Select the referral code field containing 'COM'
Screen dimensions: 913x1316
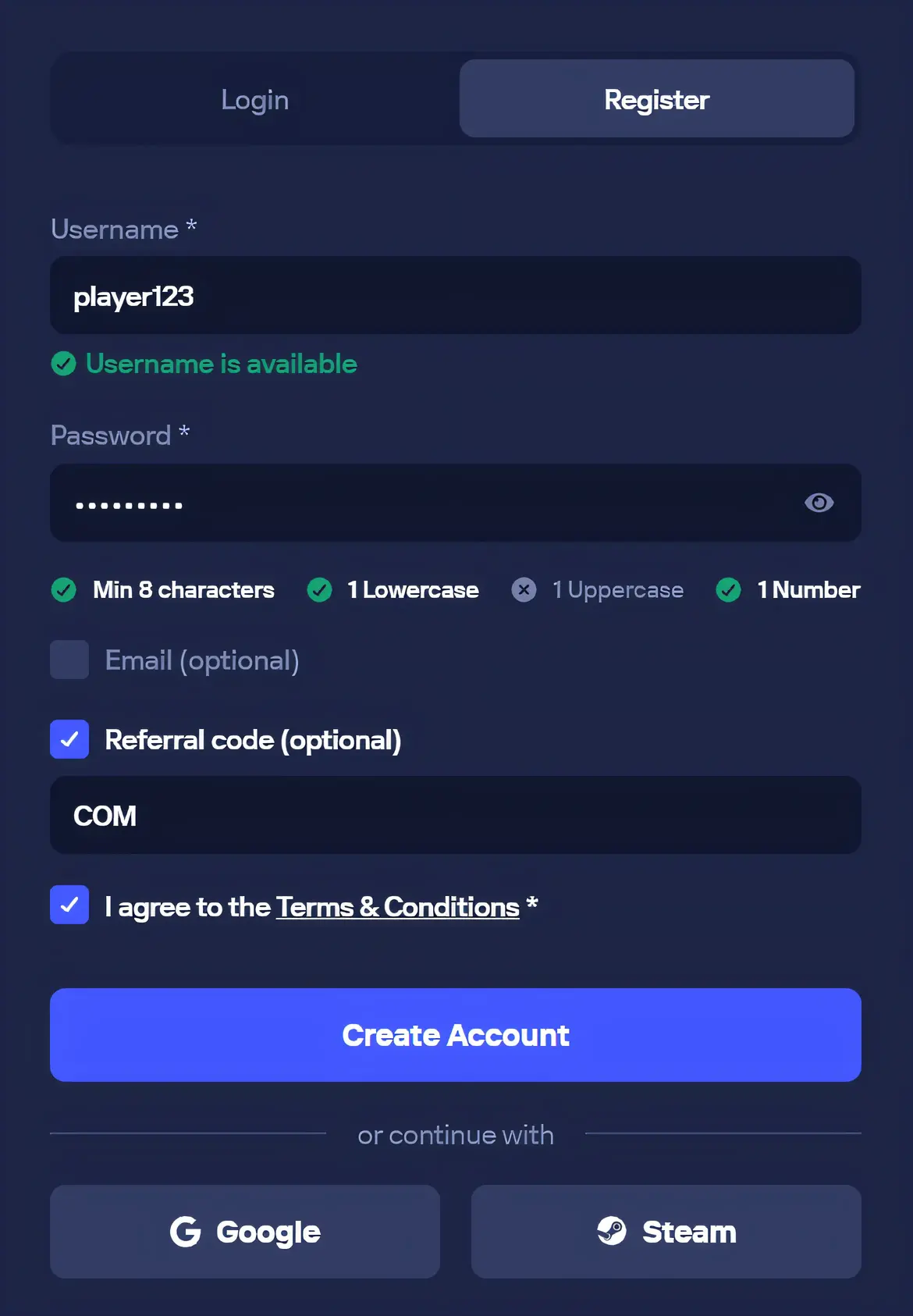pyautogui.click(x=455, y=816)
